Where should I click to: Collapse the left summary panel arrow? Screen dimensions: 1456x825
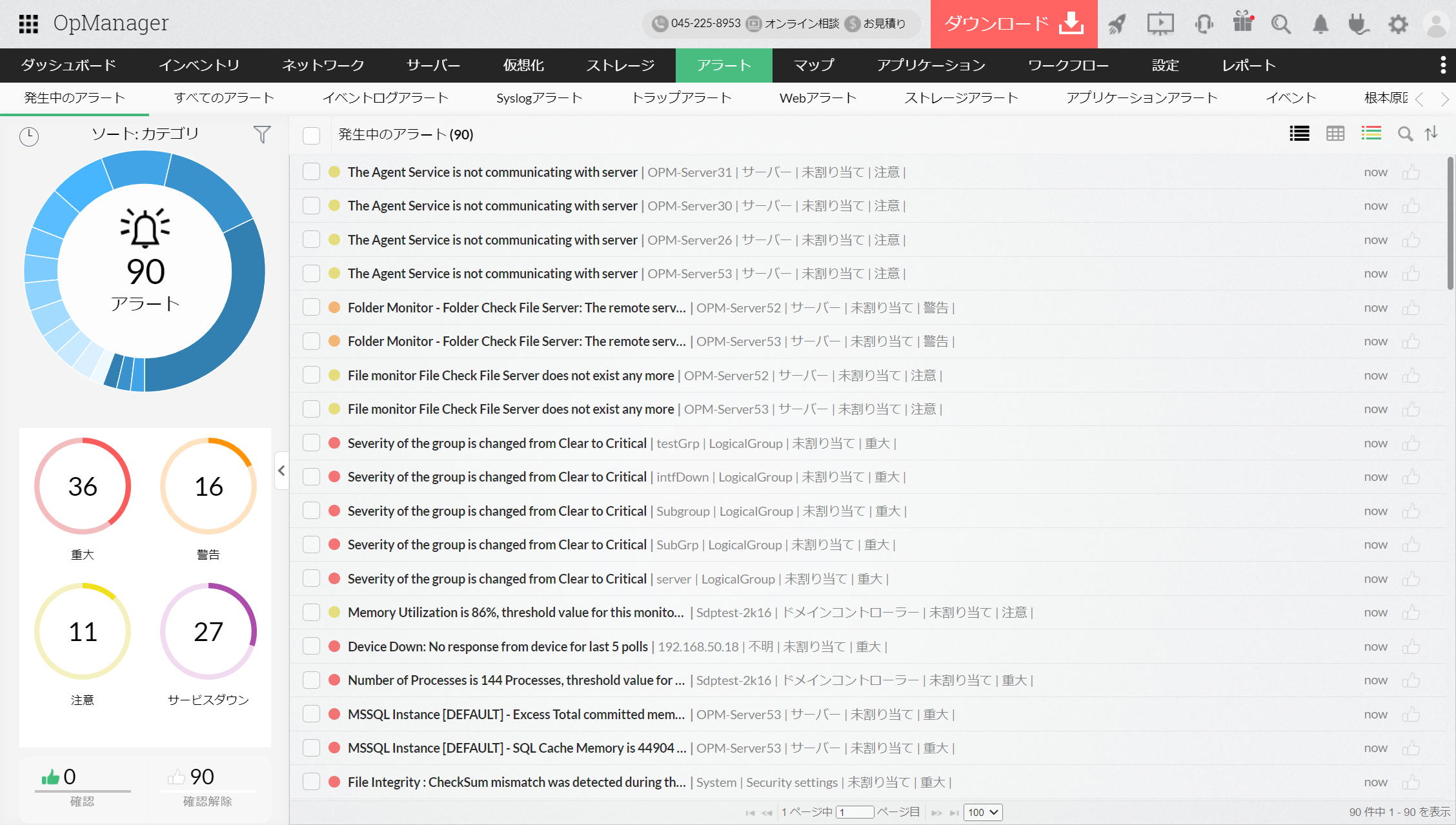[281, 471]
